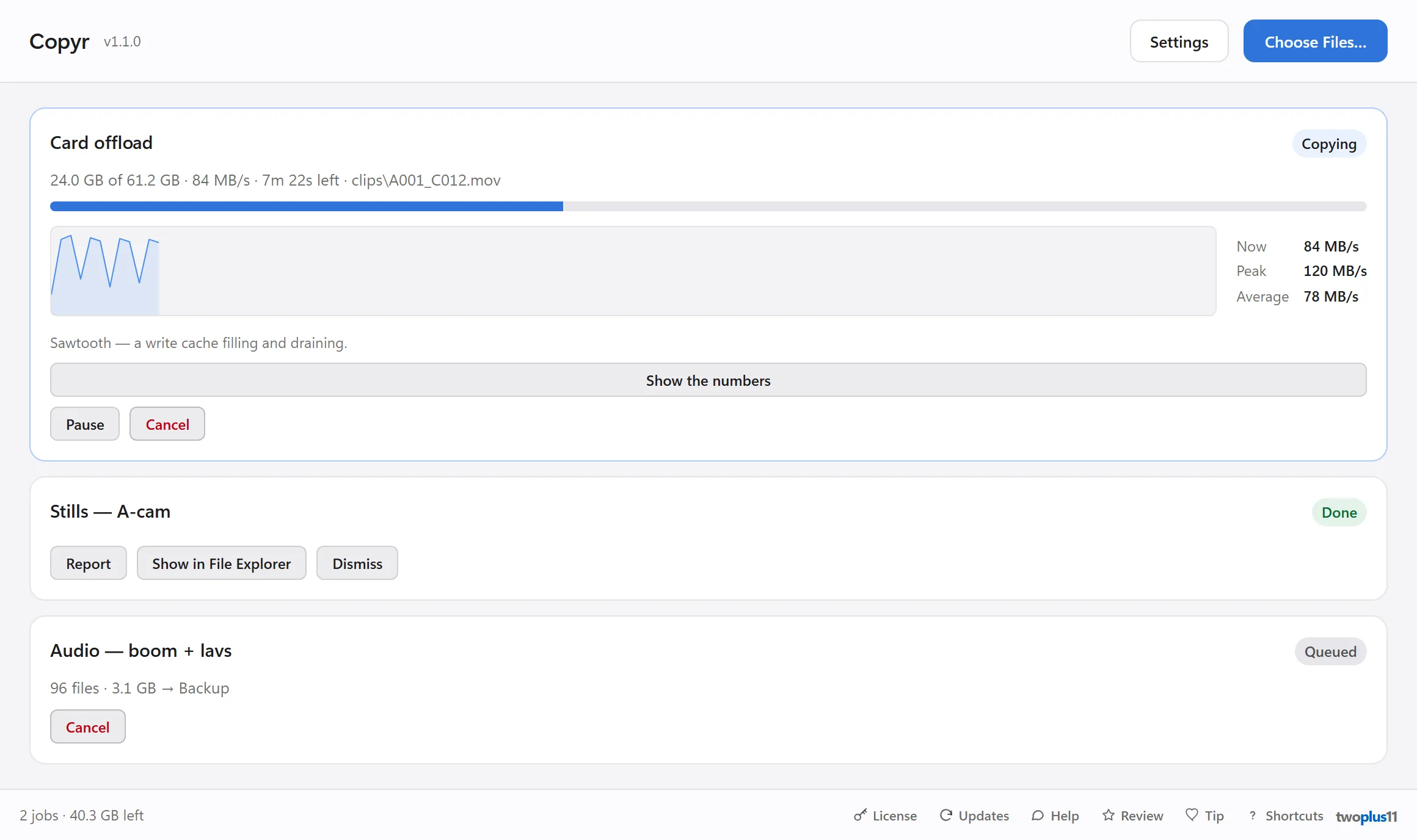Expand Show the numbers
This screenshot has height=840, width=1417.
pos(708,380)
